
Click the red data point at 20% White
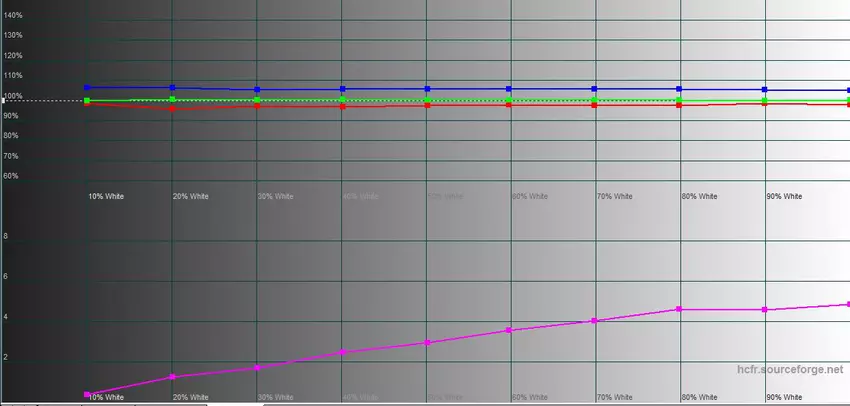(173, 107)
